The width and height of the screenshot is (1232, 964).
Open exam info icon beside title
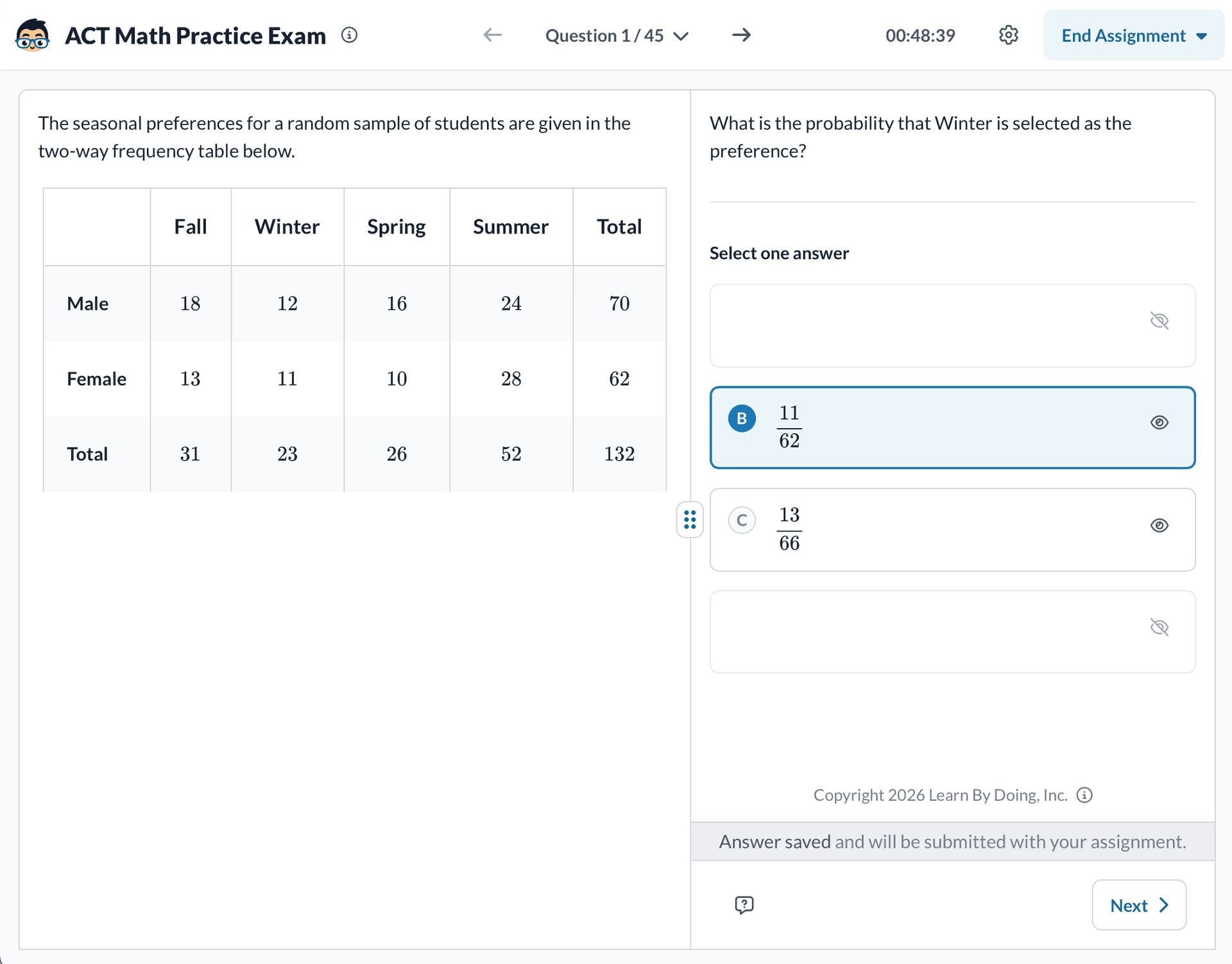349,35
